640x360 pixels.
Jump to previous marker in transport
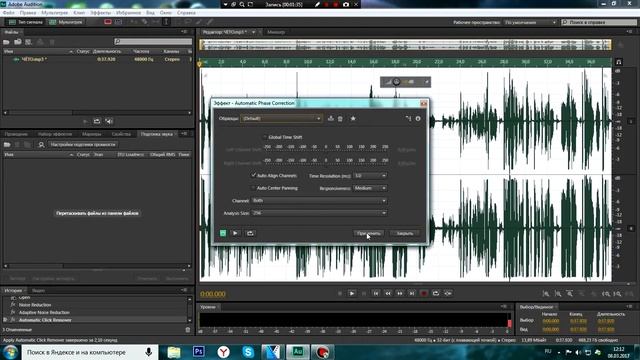coord(376,293)
